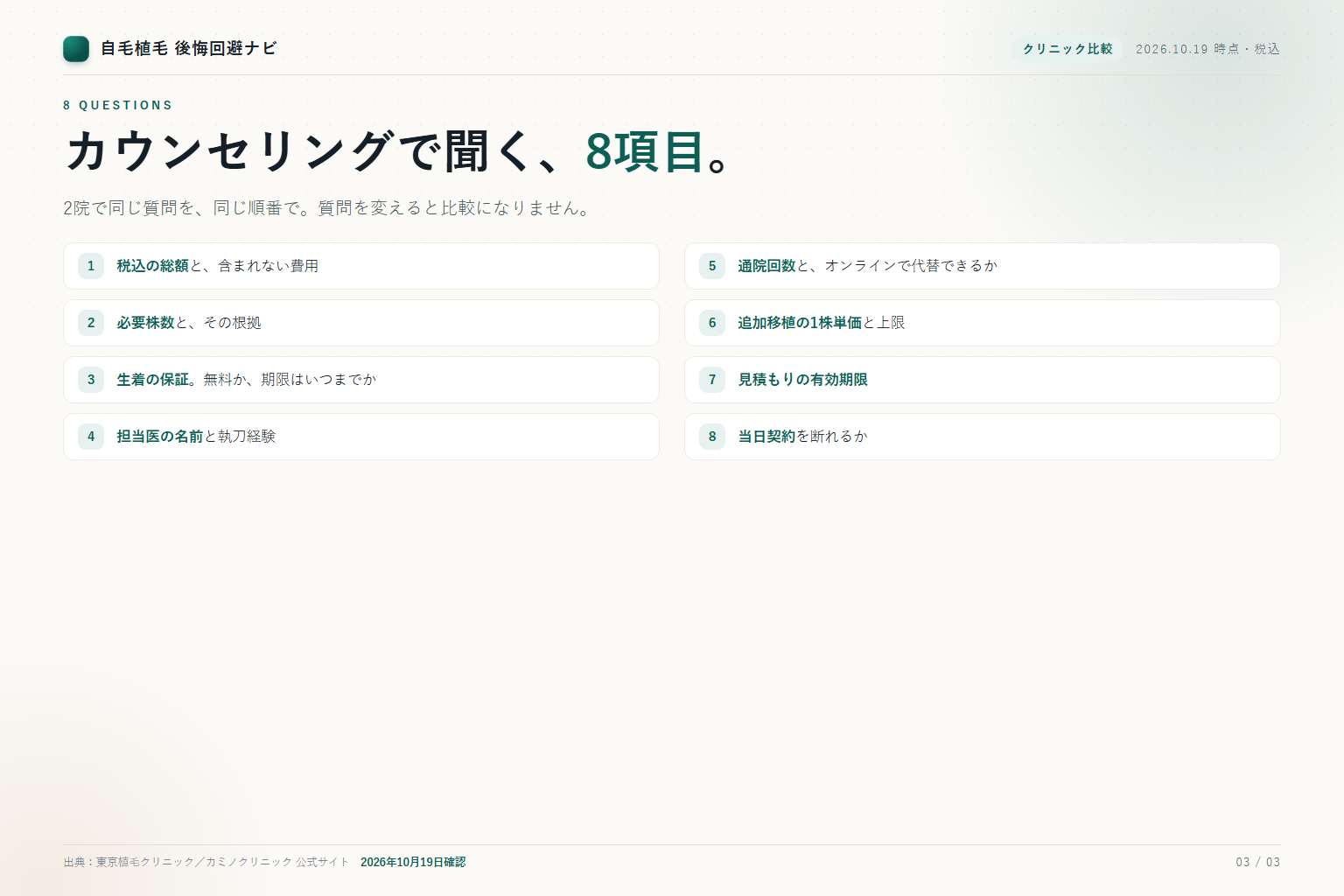Click number badge 6 for 追加移植
1344x896 pixels.
[x=712, y=323]
